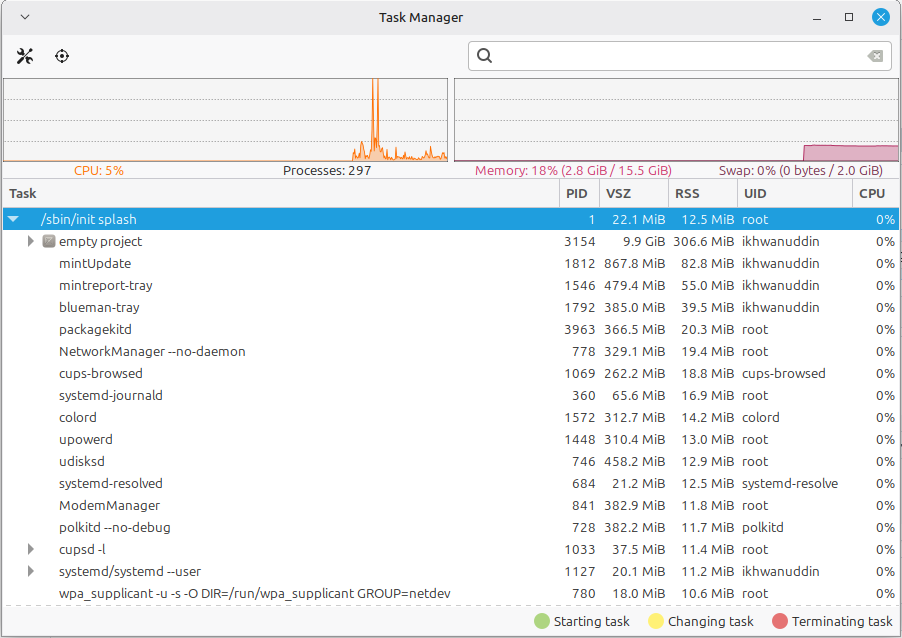The height and width of the screenshot is (638, 902).
Task: Open the settings tools icon
Action: [x=25, y=56]
